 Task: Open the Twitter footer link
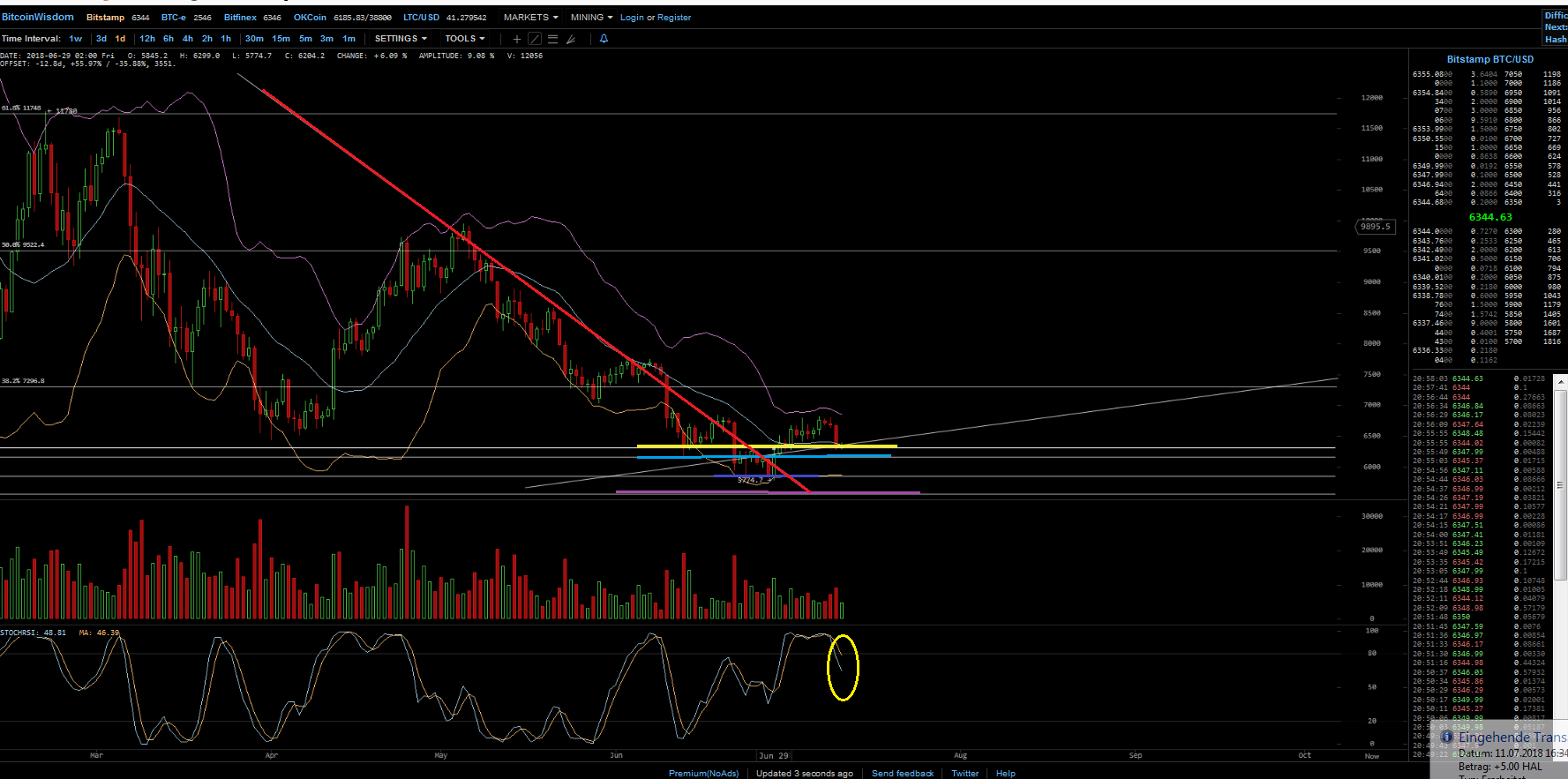(964, 774)
